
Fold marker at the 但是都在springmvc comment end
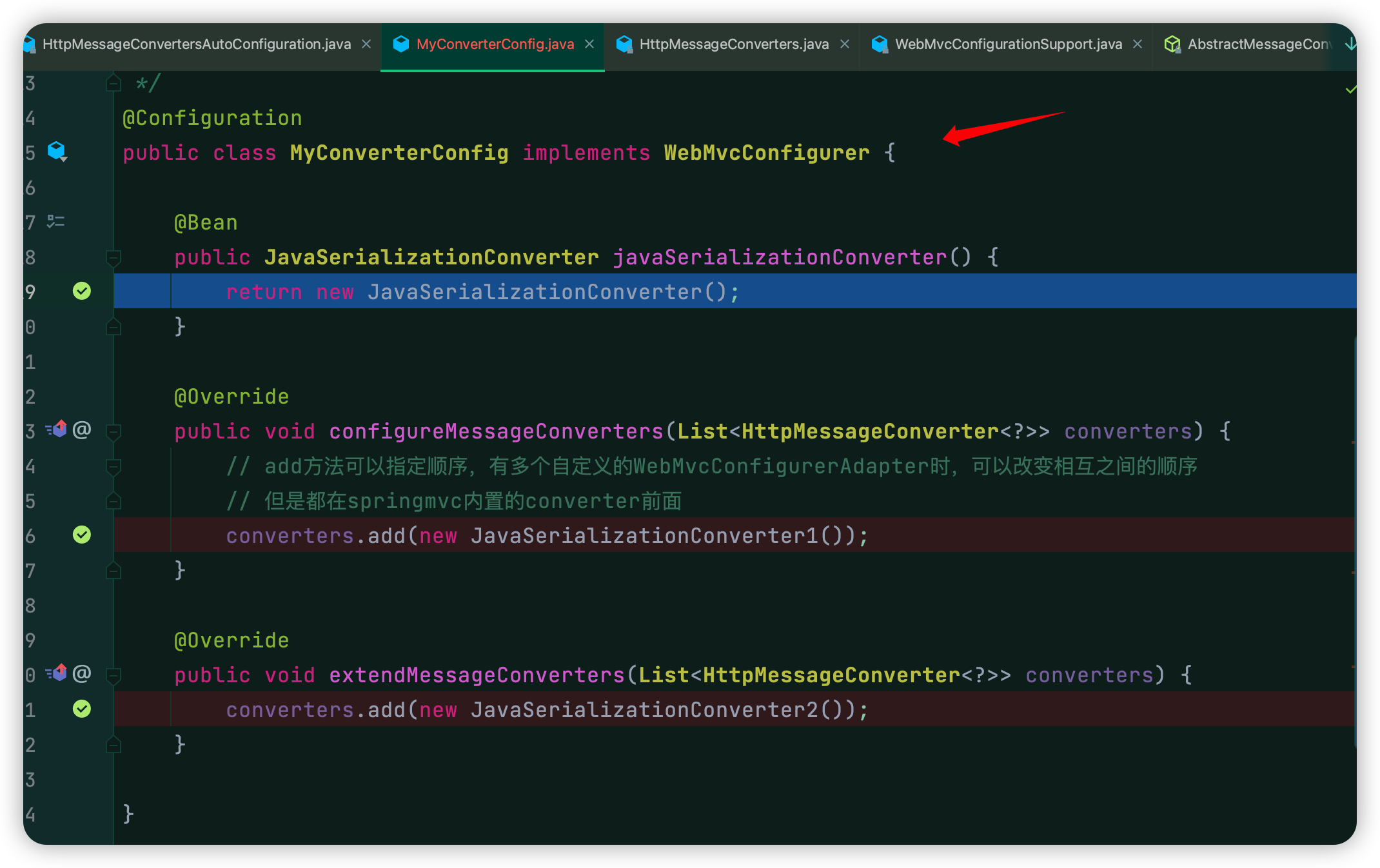(x=113, y=501)
